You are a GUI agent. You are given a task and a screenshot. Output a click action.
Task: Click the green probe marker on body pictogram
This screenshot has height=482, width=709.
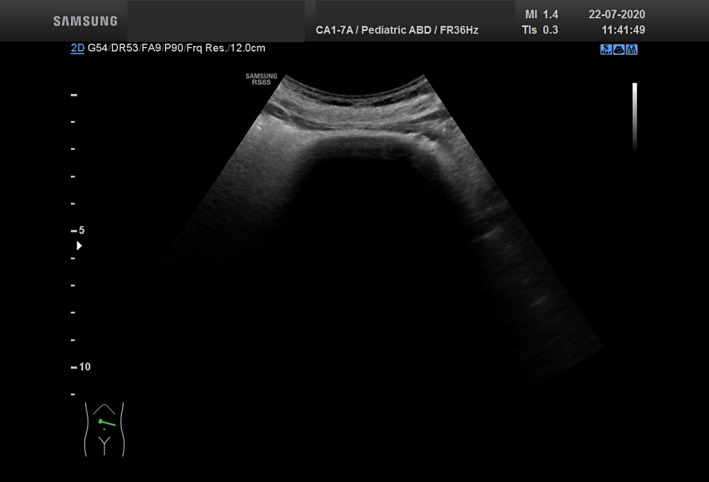(x=107, y=423)
